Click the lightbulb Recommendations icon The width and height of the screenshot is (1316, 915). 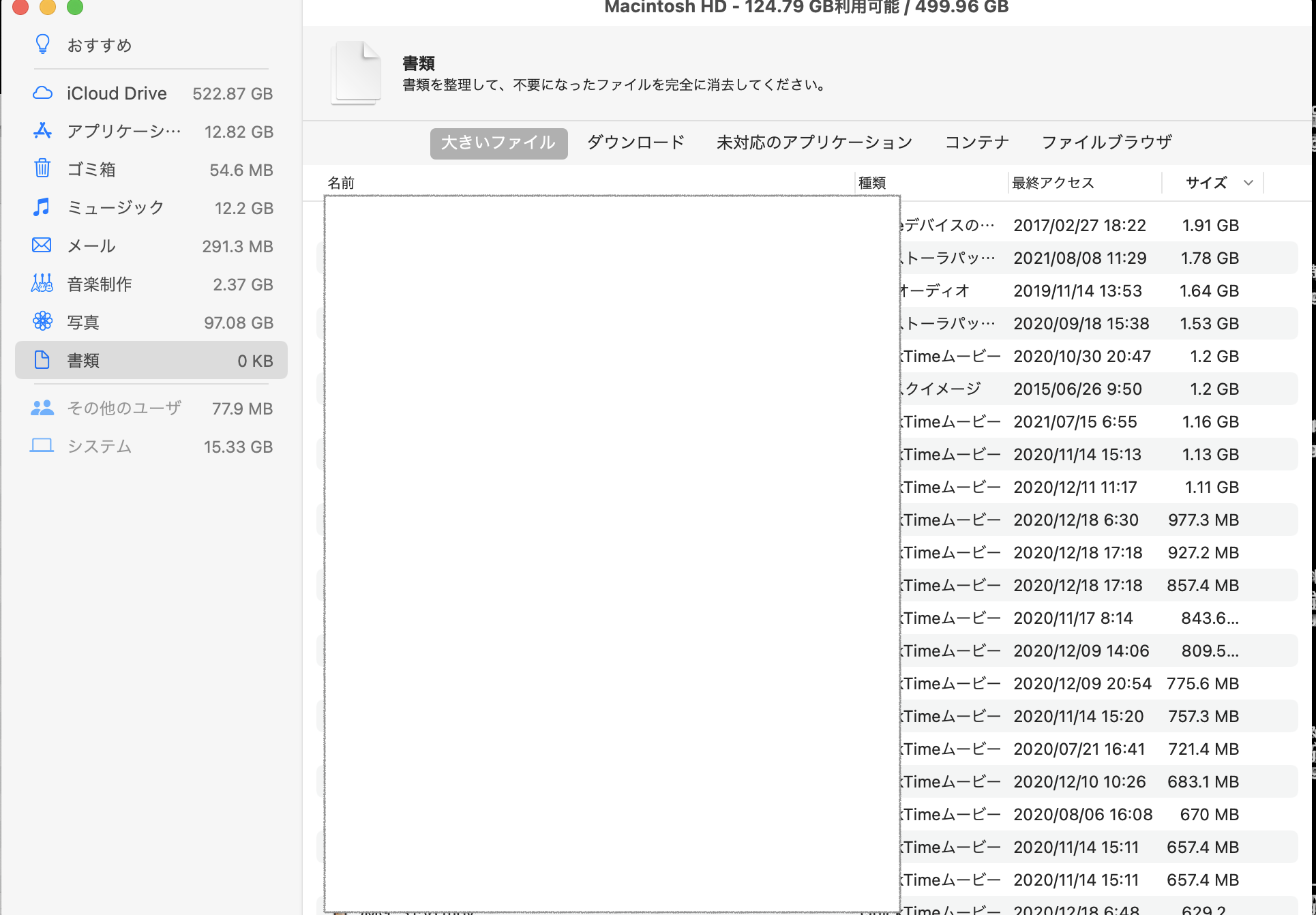pyautogui.click(x=42, y=44)
